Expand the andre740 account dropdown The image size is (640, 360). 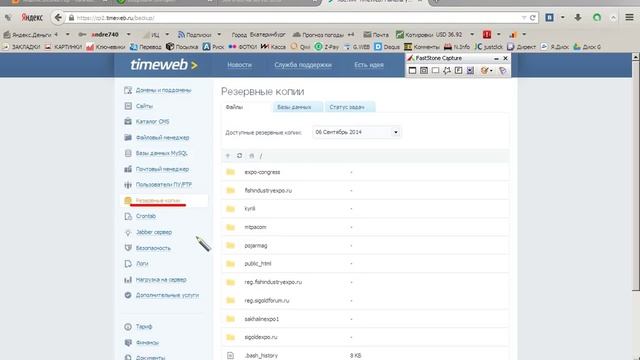point(129,34)
